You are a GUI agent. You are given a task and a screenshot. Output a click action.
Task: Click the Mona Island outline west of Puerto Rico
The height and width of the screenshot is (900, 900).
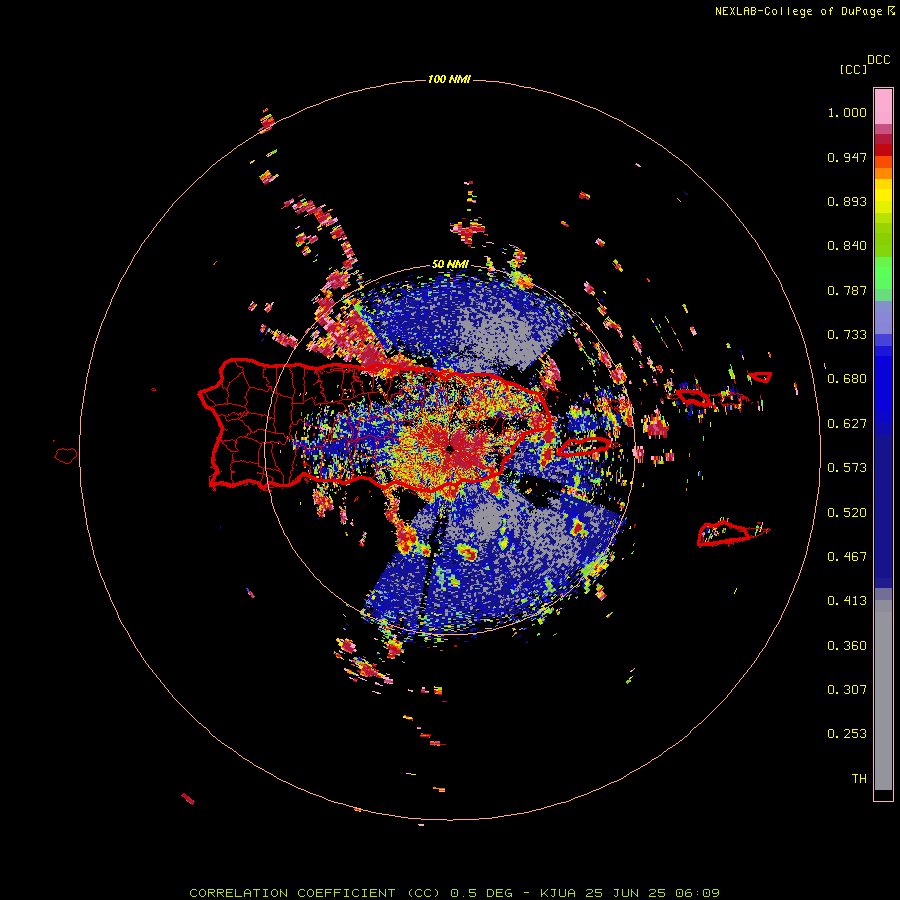coord(66,456)
